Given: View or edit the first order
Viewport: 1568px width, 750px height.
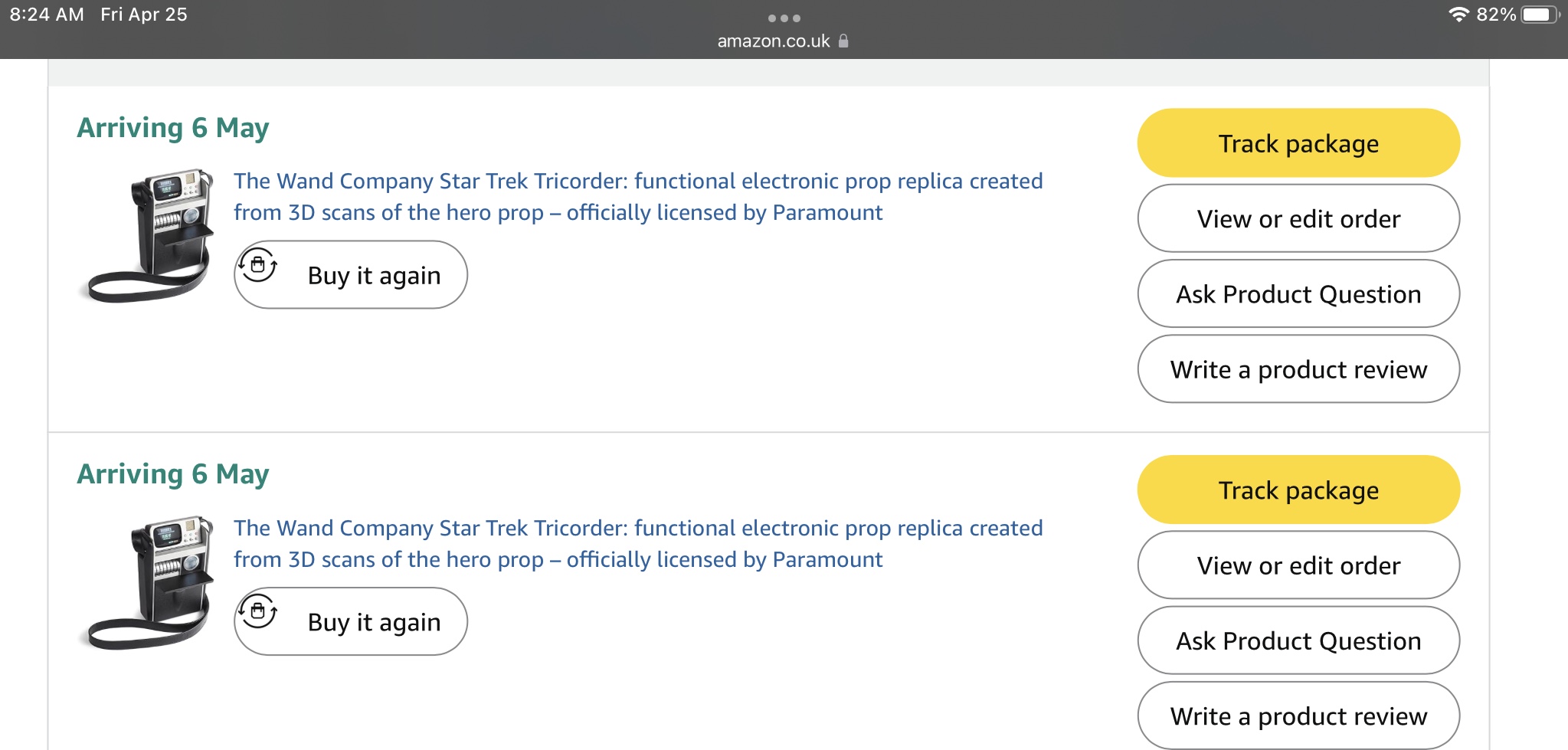Looking at the screenshot, I should coord(1298,218).
